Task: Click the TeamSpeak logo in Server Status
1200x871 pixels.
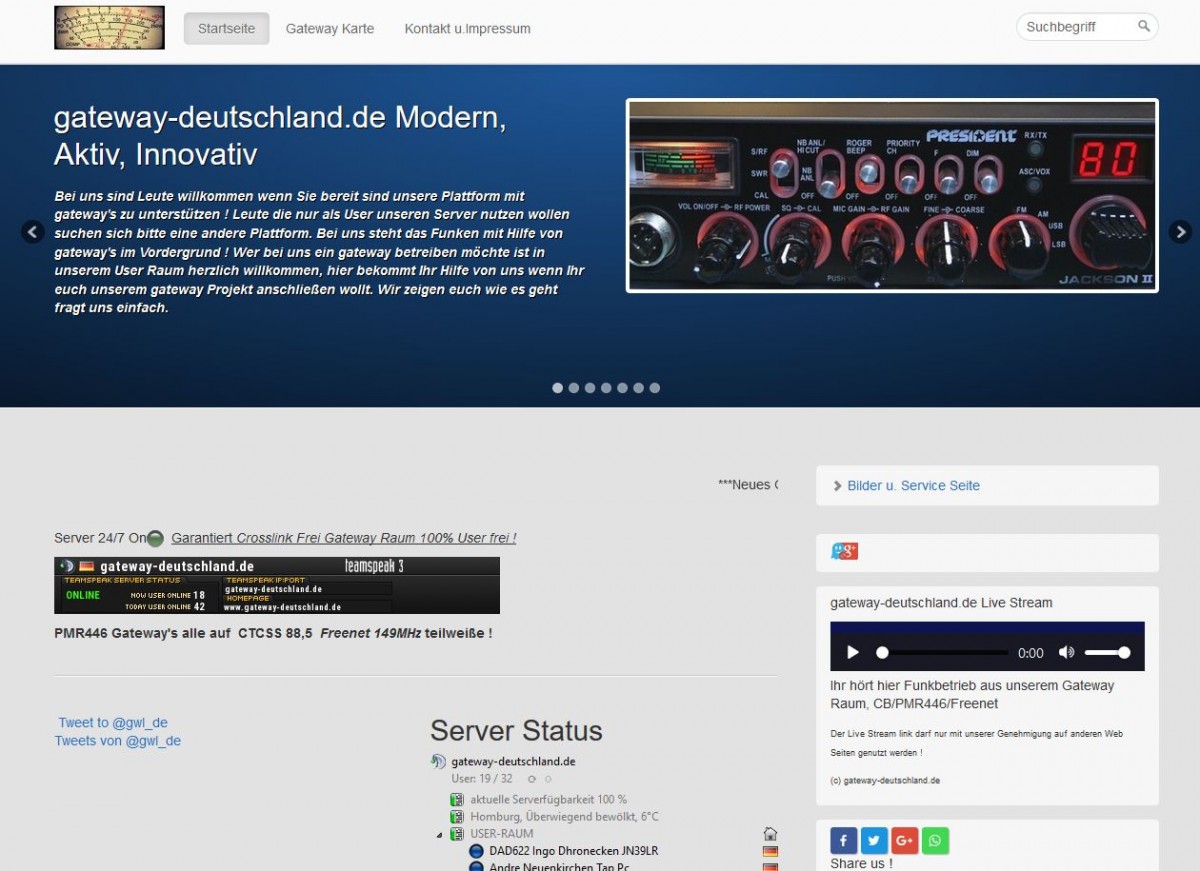Action: click(438, 762)
